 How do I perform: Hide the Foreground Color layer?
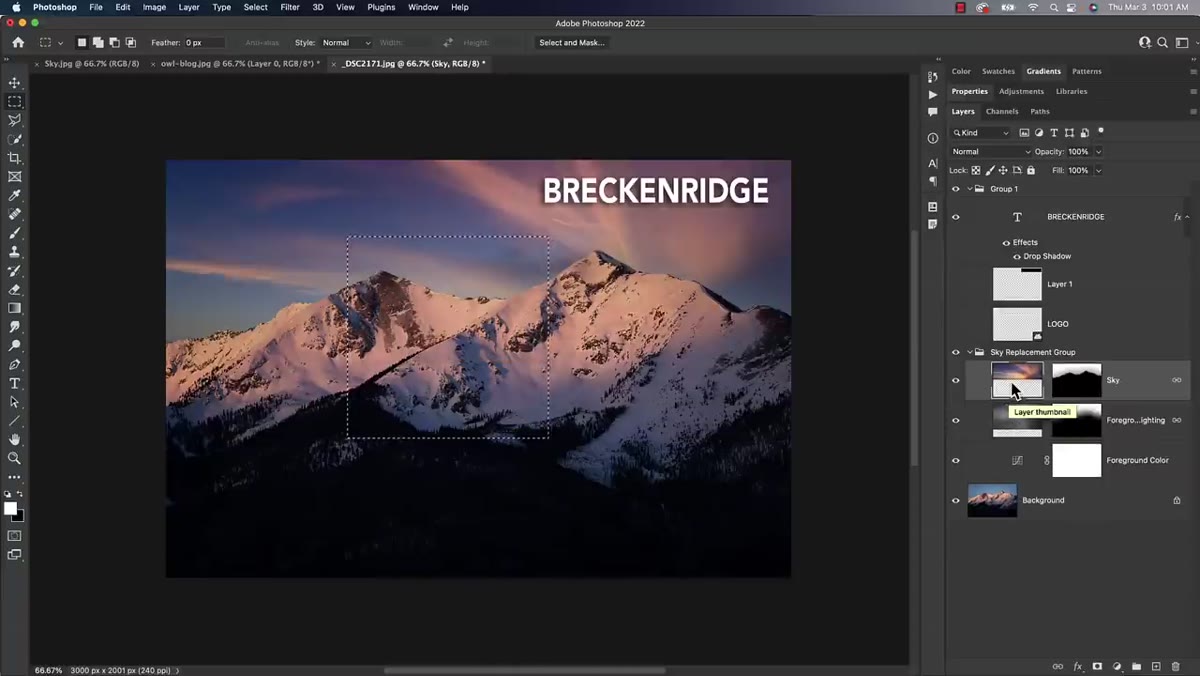955,460
